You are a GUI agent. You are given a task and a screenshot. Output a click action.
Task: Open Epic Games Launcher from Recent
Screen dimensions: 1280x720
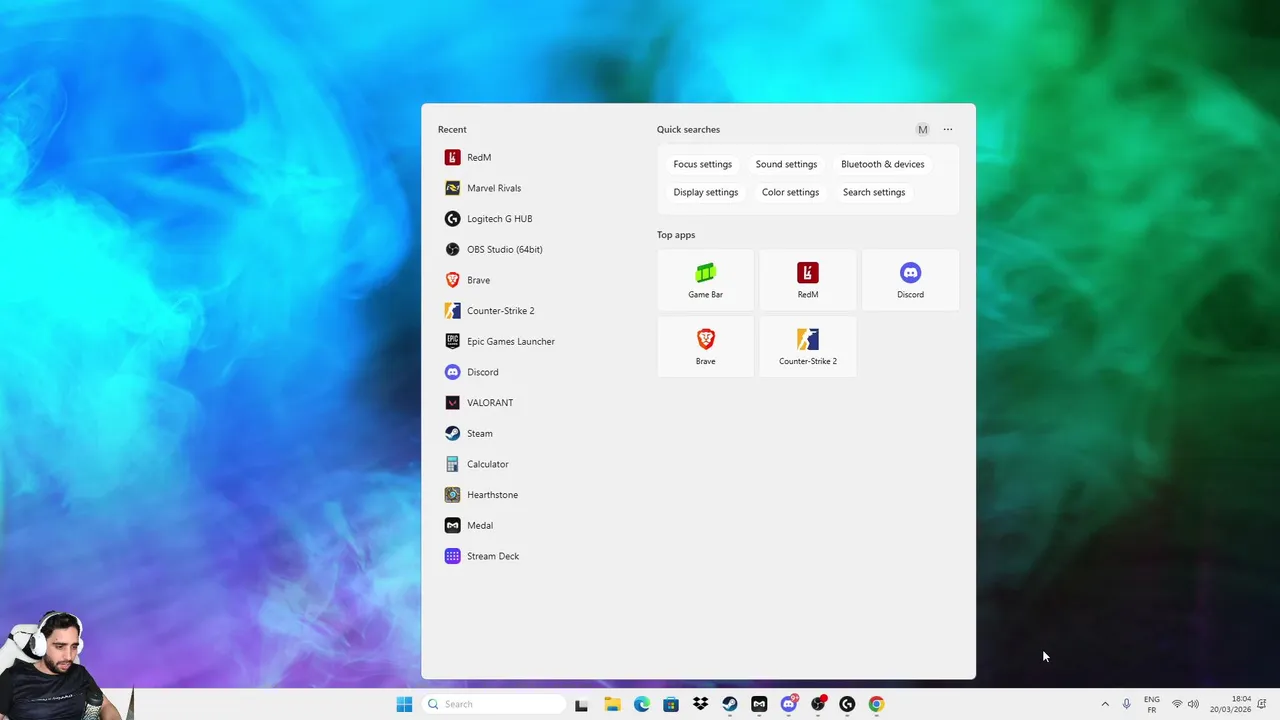coord(540,341)
